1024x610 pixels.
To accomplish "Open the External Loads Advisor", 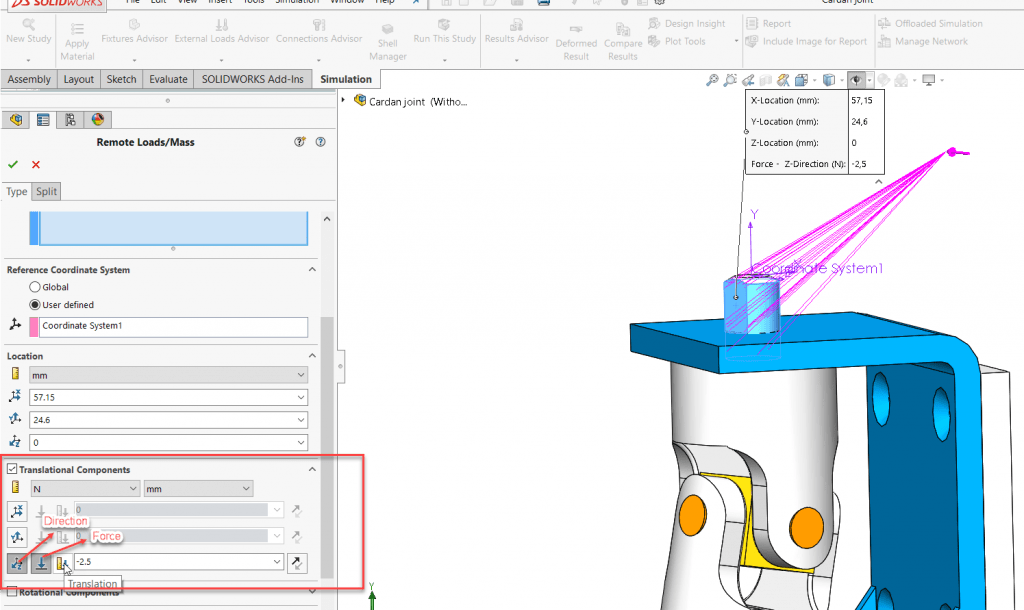I will tap(221, 31).
